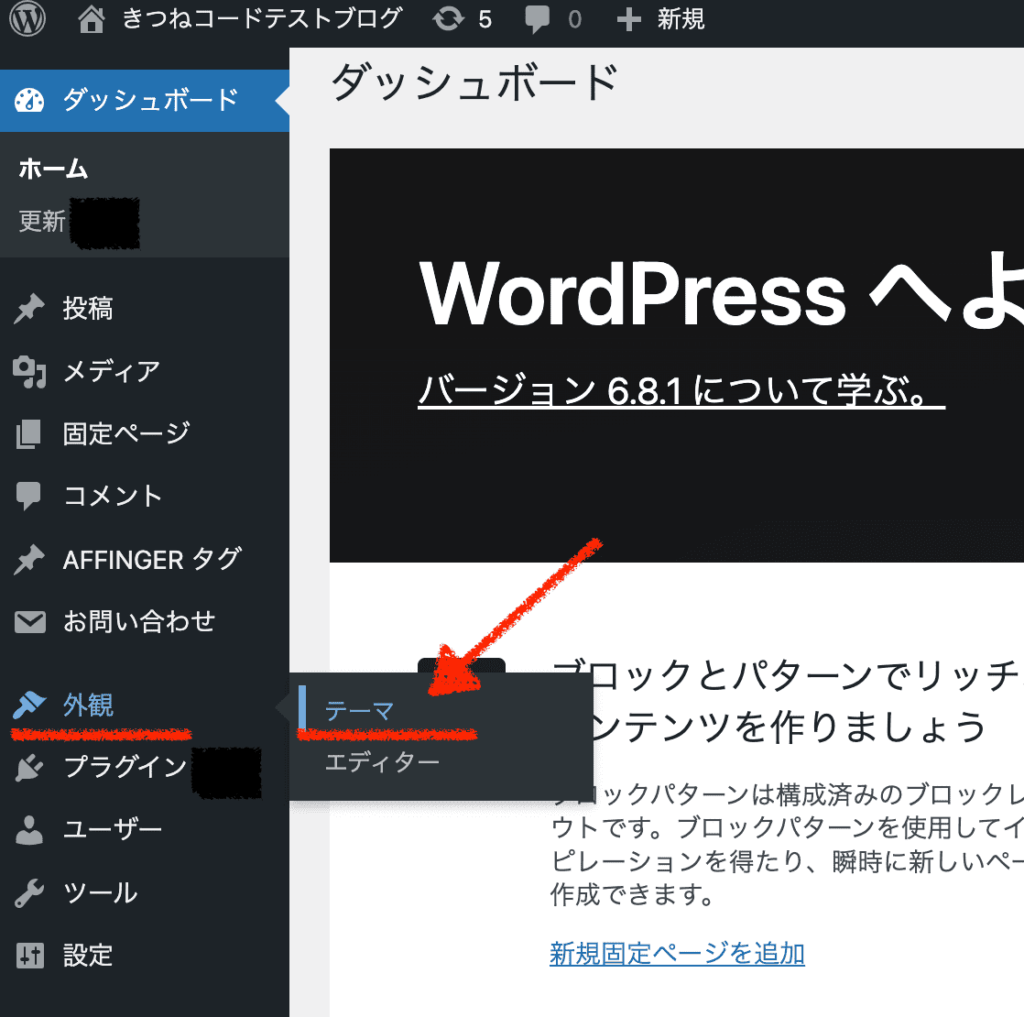Open the 固定ページ menu
The height and width of the screenshot is (1017, 1024).
click(x=126, y=434)
